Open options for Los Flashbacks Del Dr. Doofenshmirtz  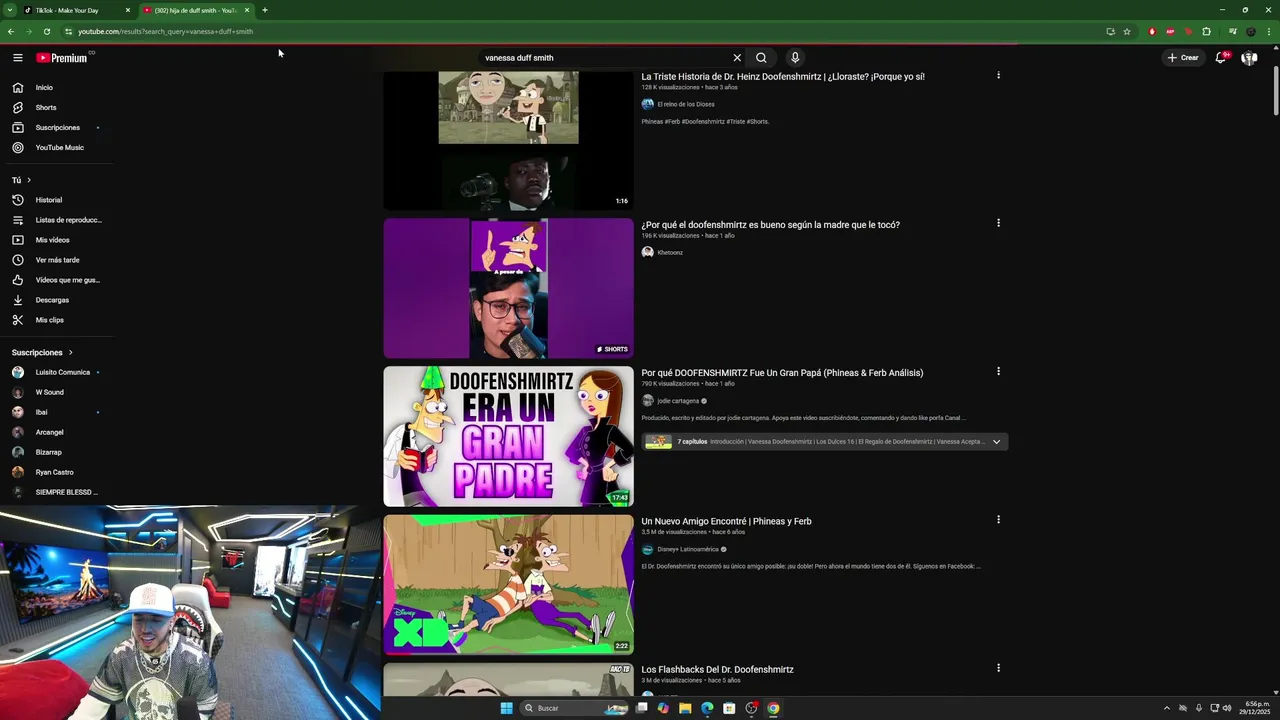pyautogui.click(x=998, y=667)
